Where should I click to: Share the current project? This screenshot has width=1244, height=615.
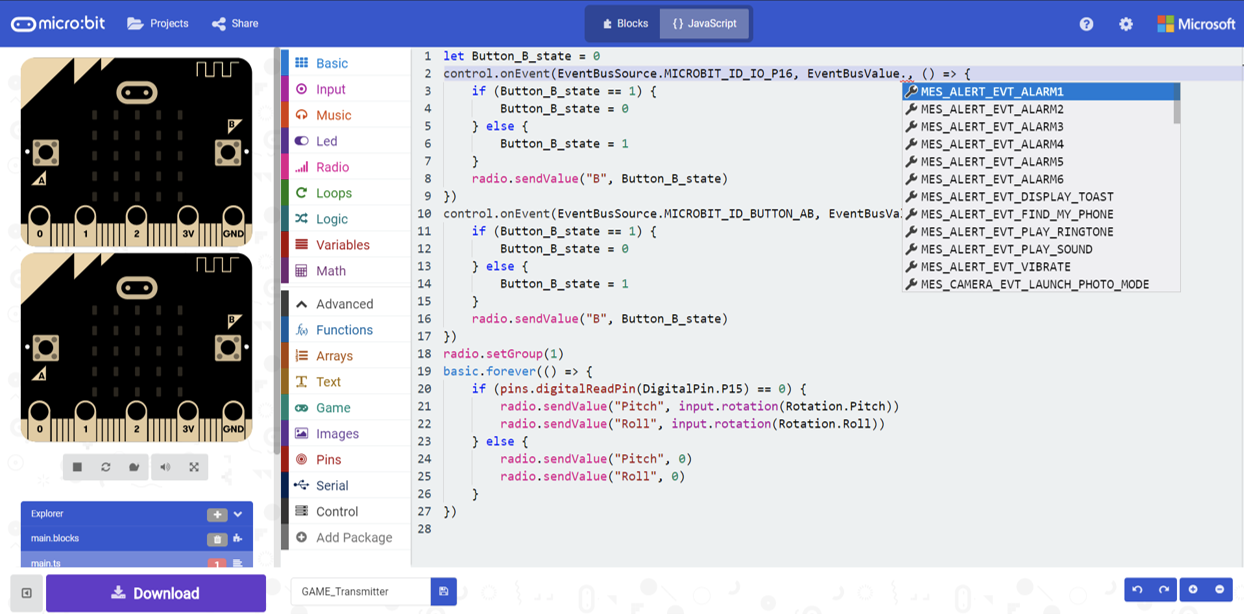pyautogui.click(x=235, y=24)
